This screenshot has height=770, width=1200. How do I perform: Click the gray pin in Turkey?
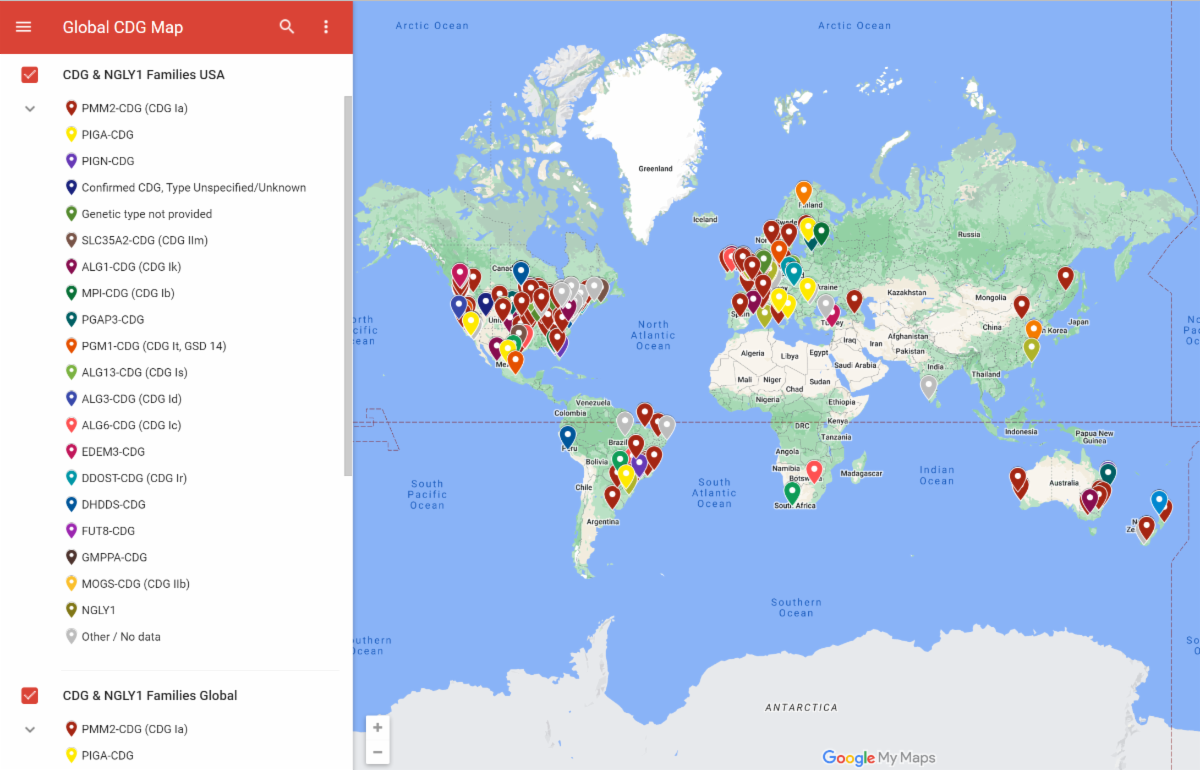pyautogui.click(x=825, y=304)
